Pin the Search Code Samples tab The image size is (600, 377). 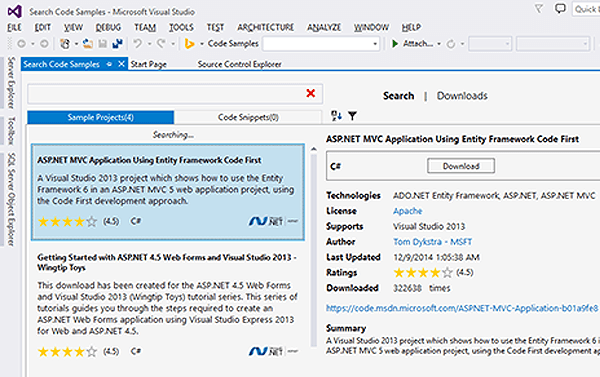tap(109, 64)
